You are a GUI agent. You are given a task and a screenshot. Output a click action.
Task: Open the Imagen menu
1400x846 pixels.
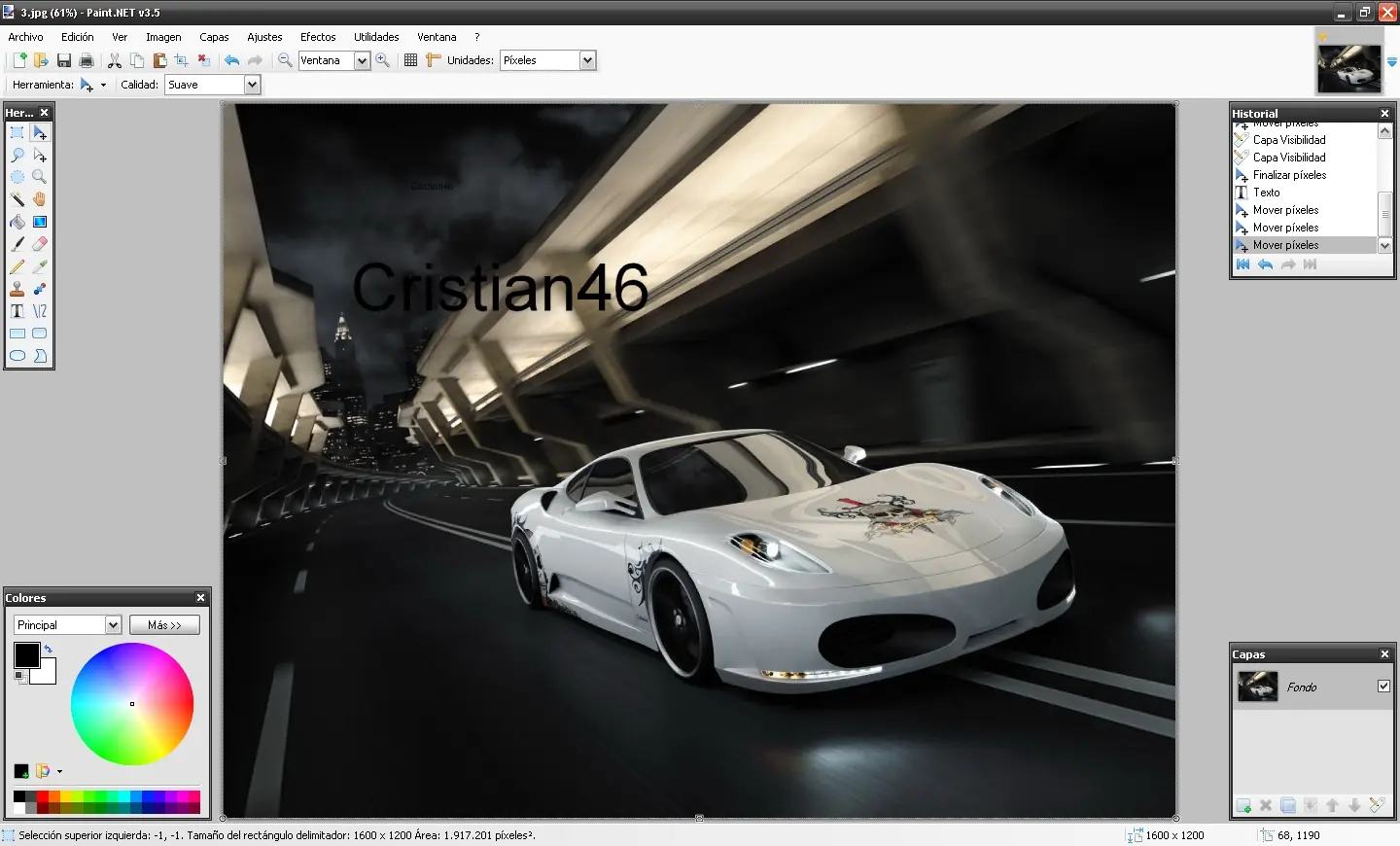click(x=163, y=37)
